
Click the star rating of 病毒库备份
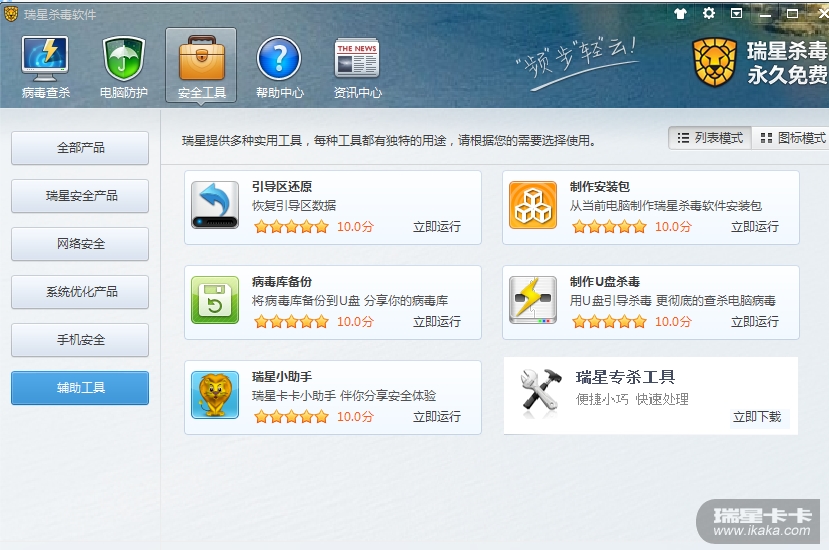[291, 322]
